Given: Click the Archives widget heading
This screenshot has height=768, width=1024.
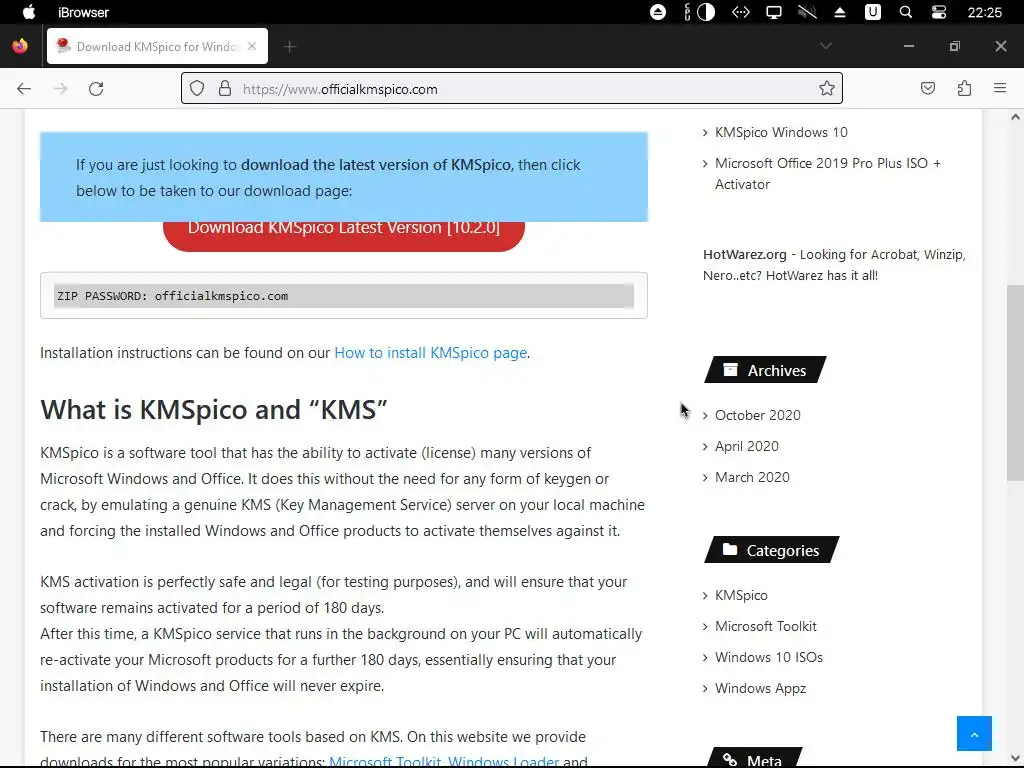Looking at the screenshot, I should point(765,370).
